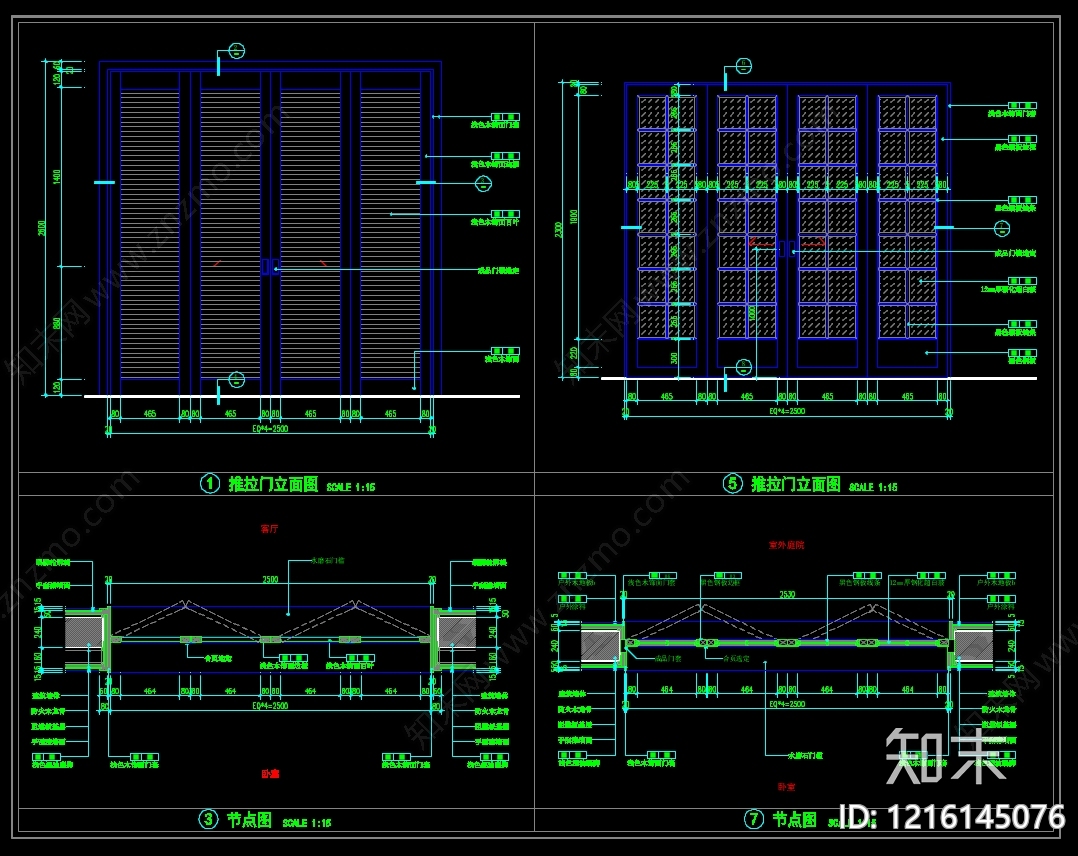Click "EQ*4=2500" dimension under drawing 1 elevation
This screenshot has width=1078, height=856.
[270, 428]
